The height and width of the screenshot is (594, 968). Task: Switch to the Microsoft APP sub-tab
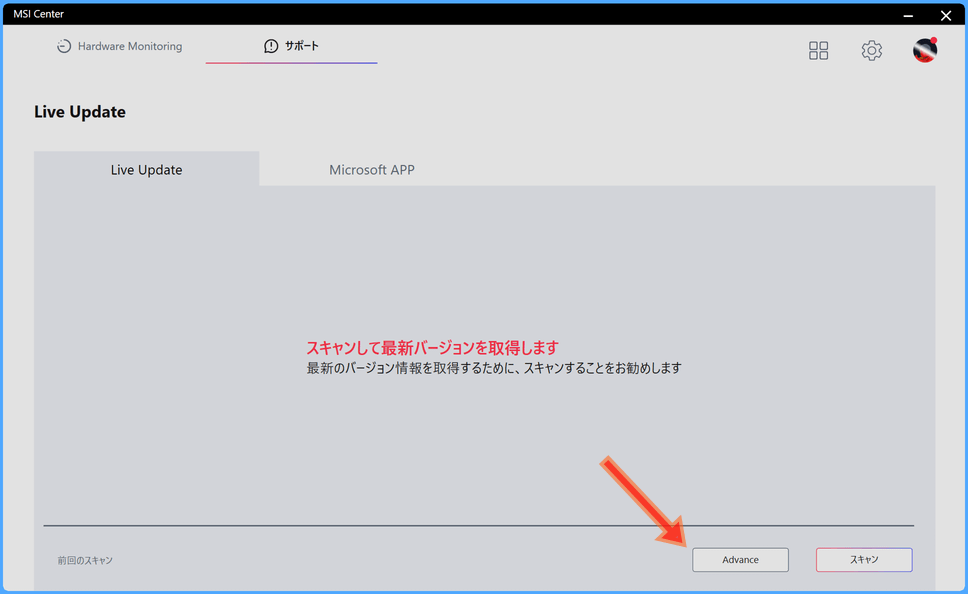click(x=372, y=169)
